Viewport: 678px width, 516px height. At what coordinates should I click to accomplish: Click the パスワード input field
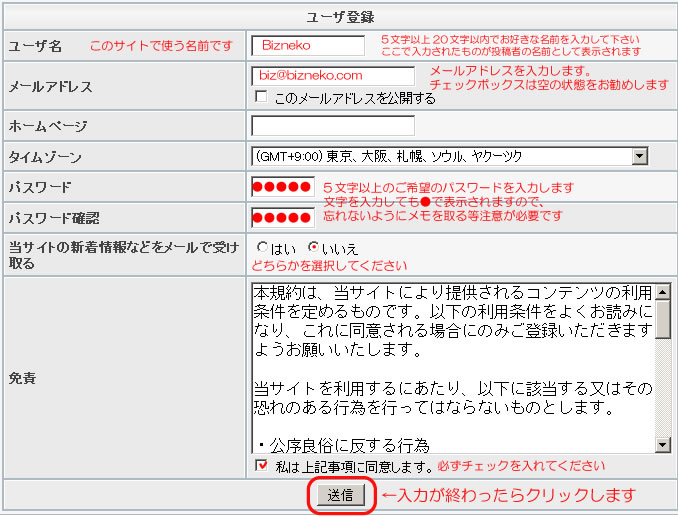click(283, 187)
